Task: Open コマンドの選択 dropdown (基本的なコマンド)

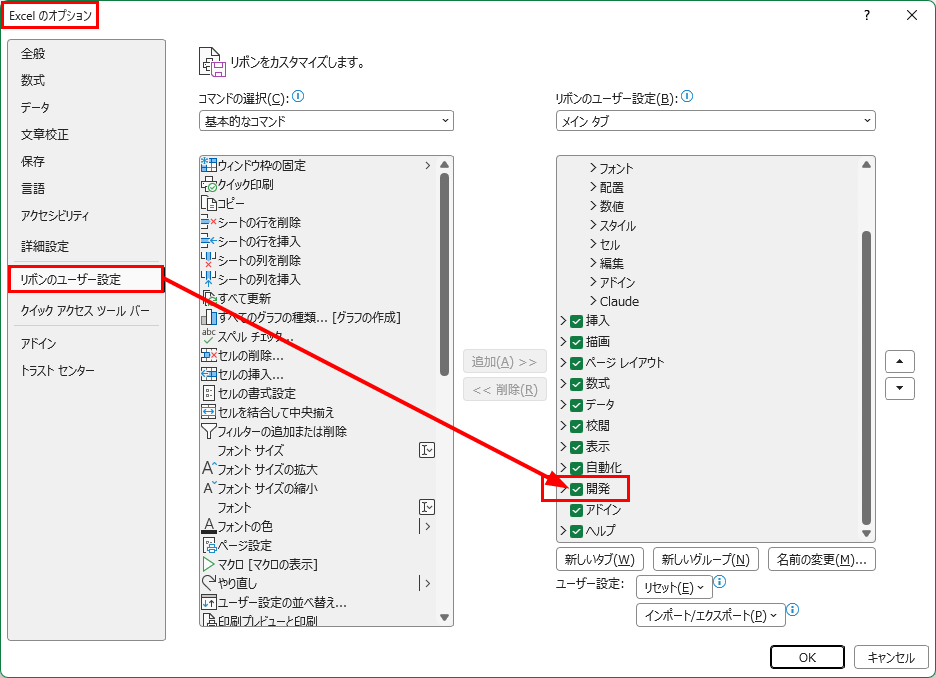Action: (326, 121)
